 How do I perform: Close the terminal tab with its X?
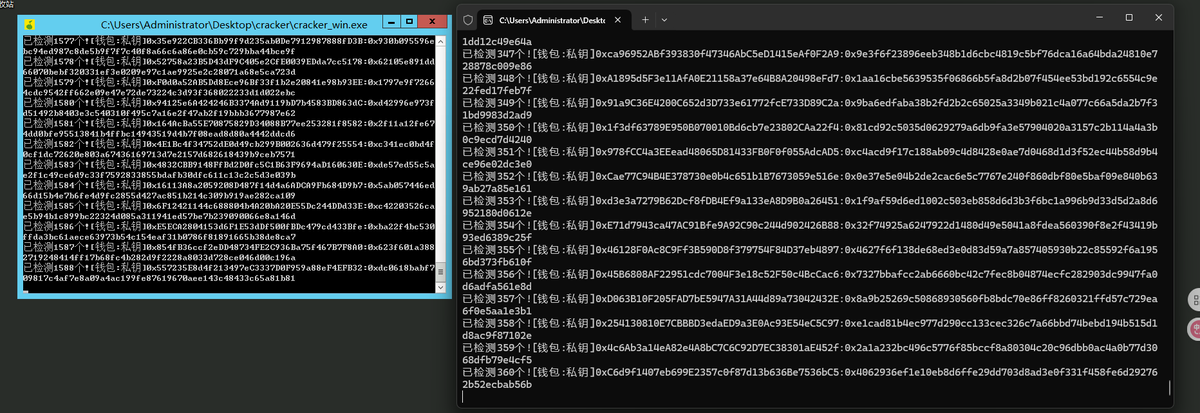tap(616, 19)
